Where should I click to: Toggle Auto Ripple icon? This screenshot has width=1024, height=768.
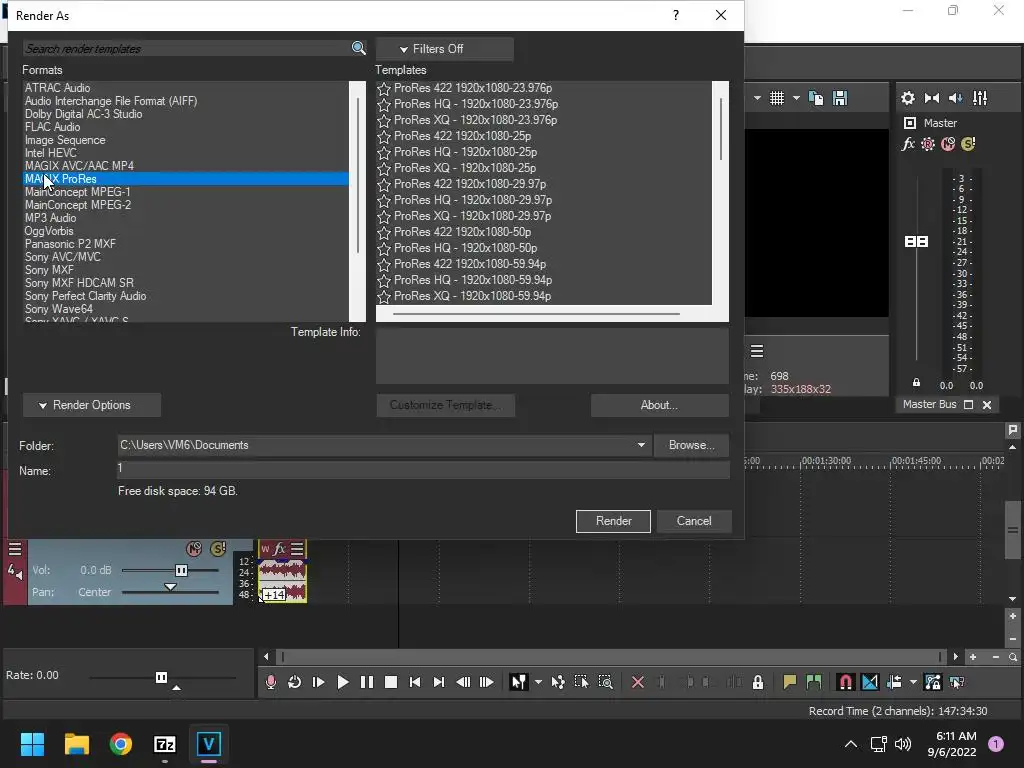(894, 682)
